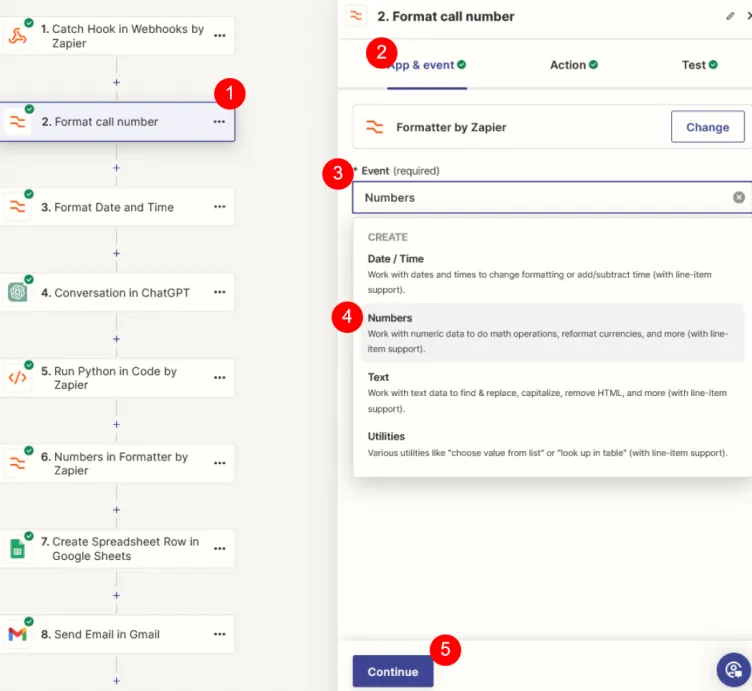Click the Continue button
Image resolution: width=752 pixels, height=691 pixels.
[x=393, y=671]
